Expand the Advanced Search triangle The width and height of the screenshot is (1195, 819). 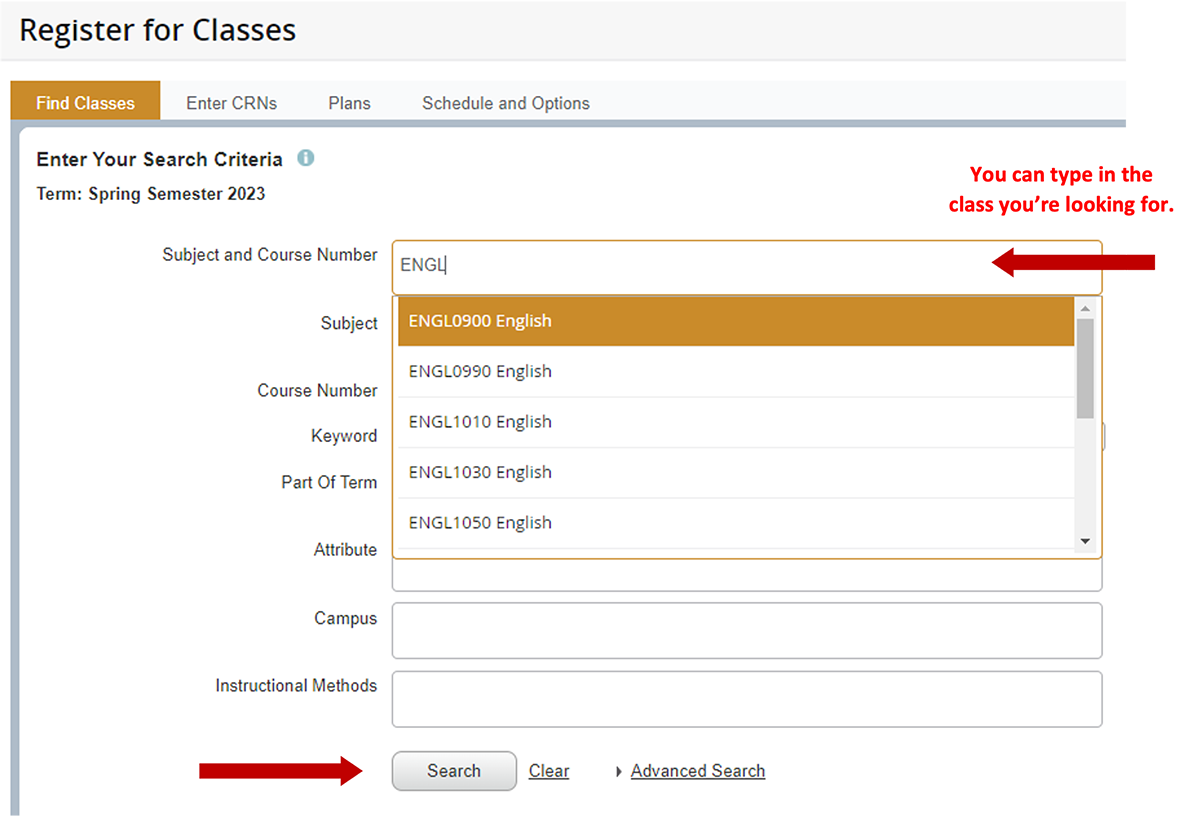[x=619, y=771]
